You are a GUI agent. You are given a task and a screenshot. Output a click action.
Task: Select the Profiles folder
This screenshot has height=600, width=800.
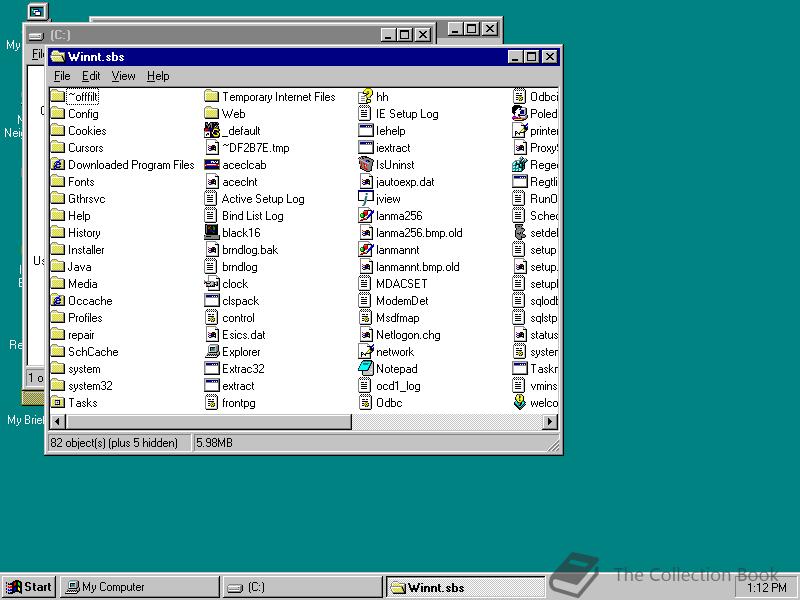77,318
